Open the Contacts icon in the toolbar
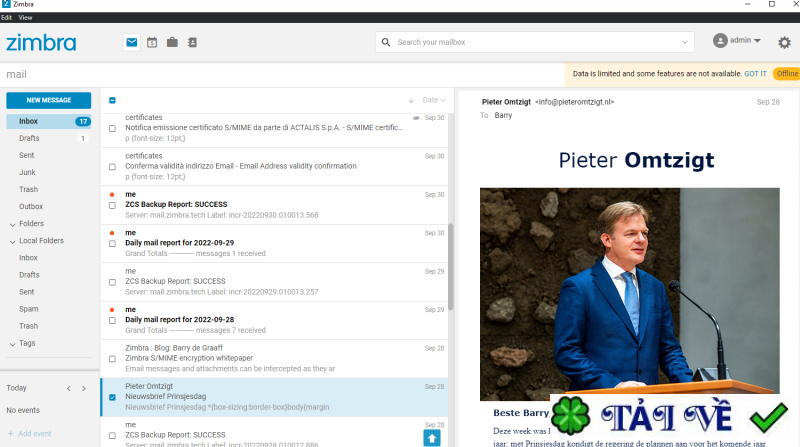 [192, 42]
